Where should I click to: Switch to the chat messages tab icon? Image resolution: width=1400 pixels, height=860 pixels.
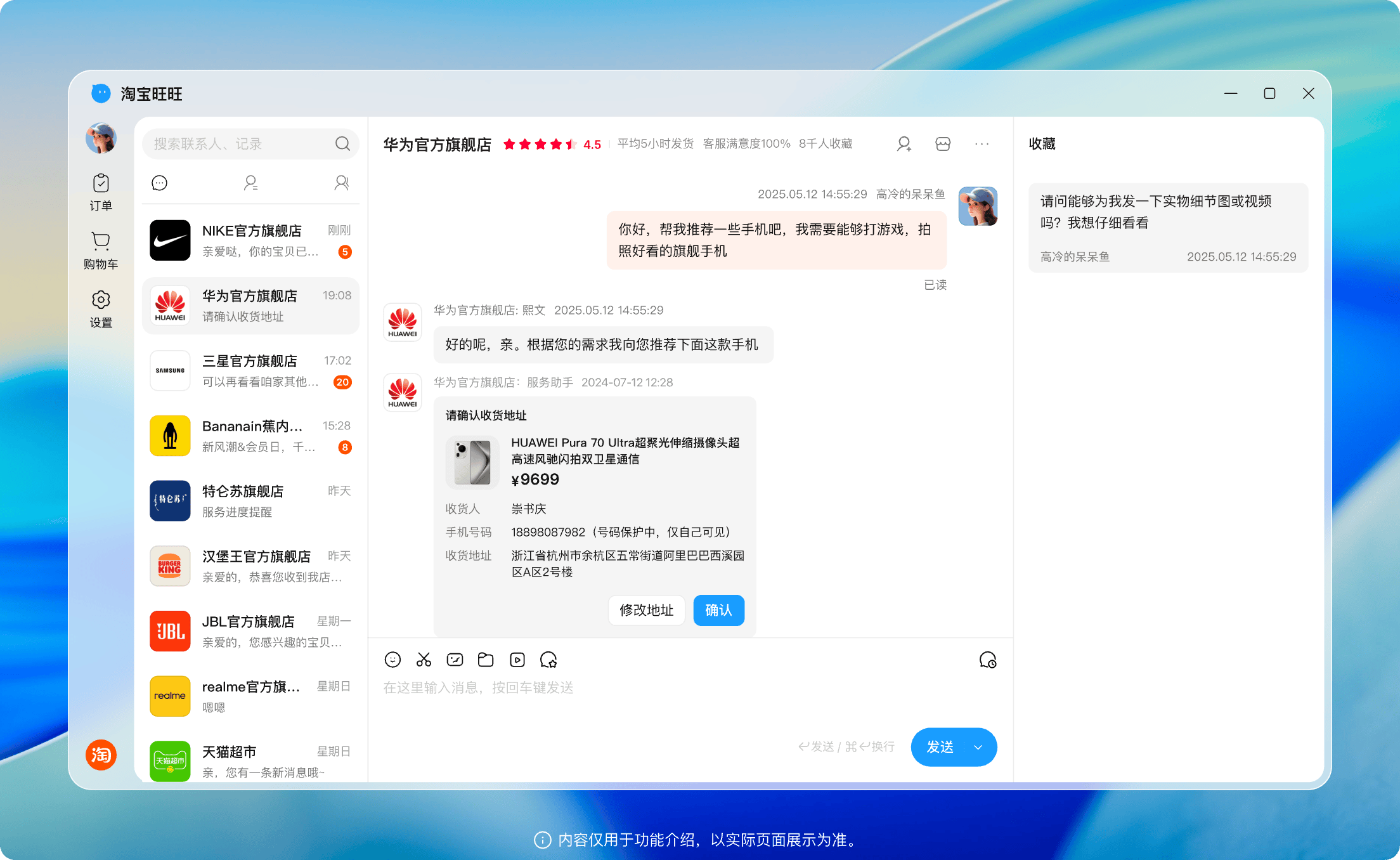[x=160, y=183]
